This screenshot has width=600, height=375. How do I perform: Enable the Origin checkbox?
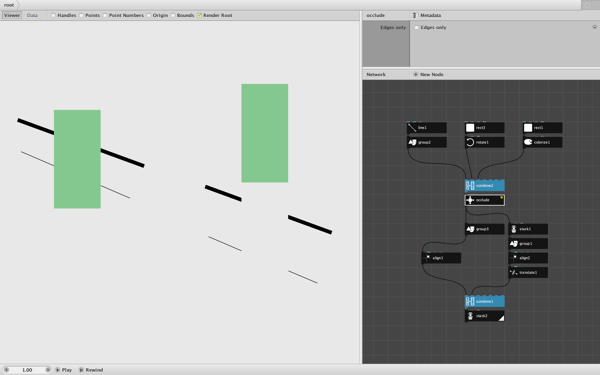(149, 15)
